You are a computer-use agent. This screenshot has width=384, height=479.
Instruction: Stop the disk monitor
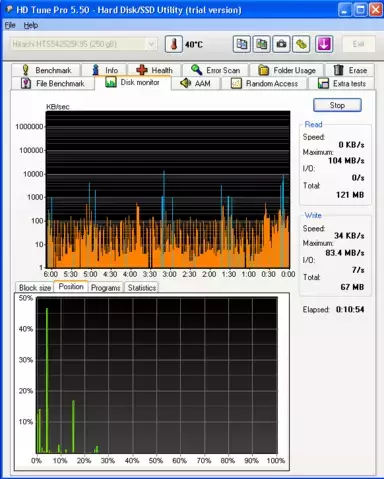pos(337,105)
